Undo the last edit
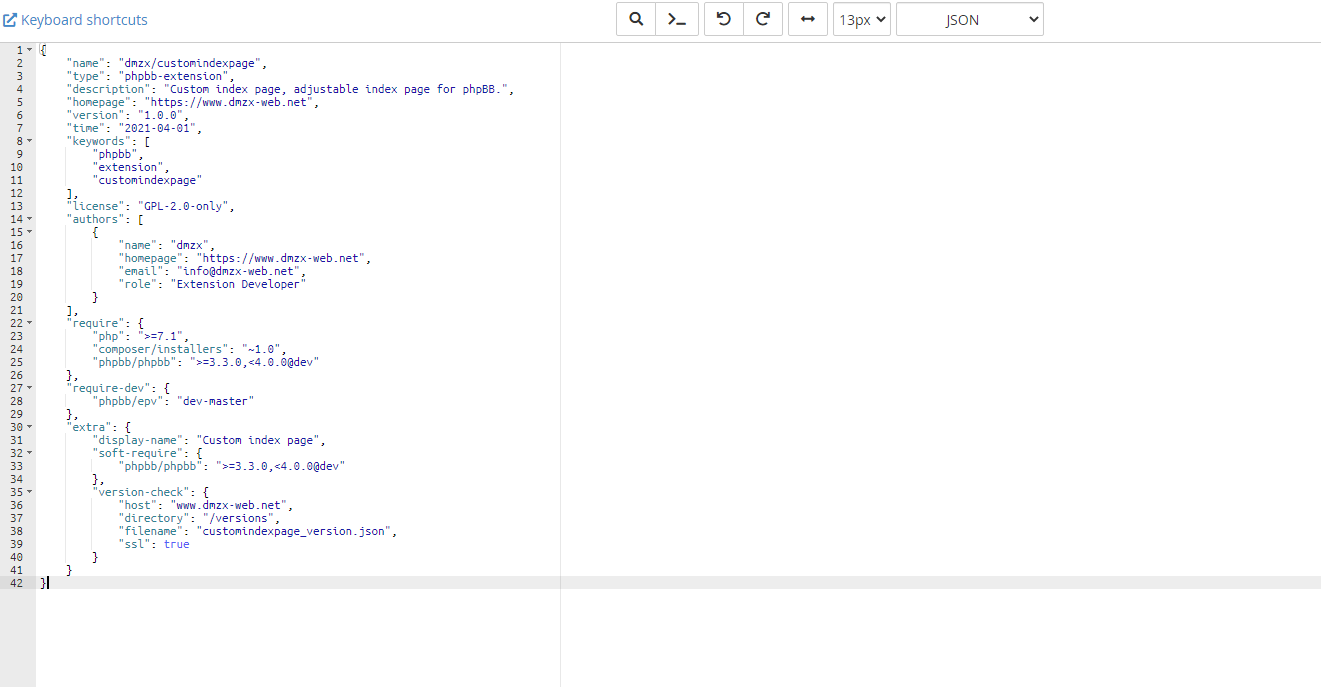The image size is (1321, 687). pyautogui.click(x=724, y=19)
